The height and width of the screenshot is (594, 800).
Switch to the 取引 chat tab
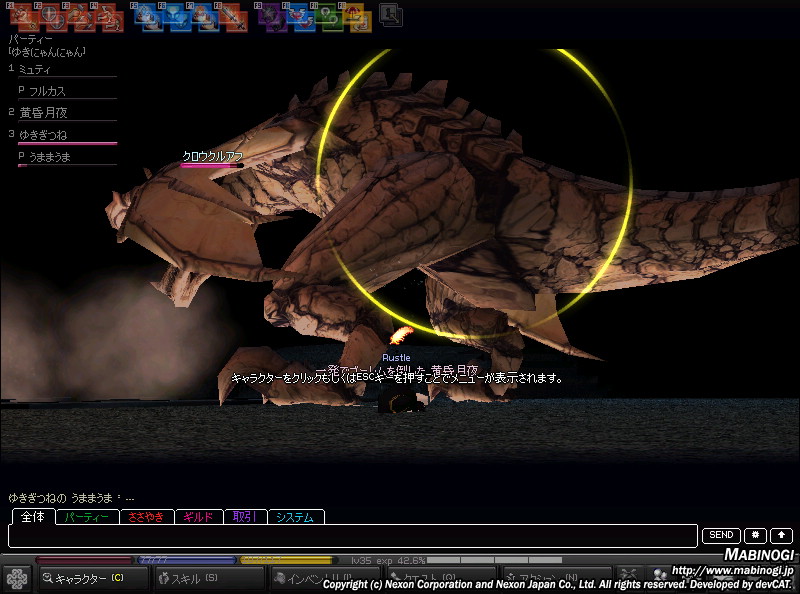(x=245, y=517)
